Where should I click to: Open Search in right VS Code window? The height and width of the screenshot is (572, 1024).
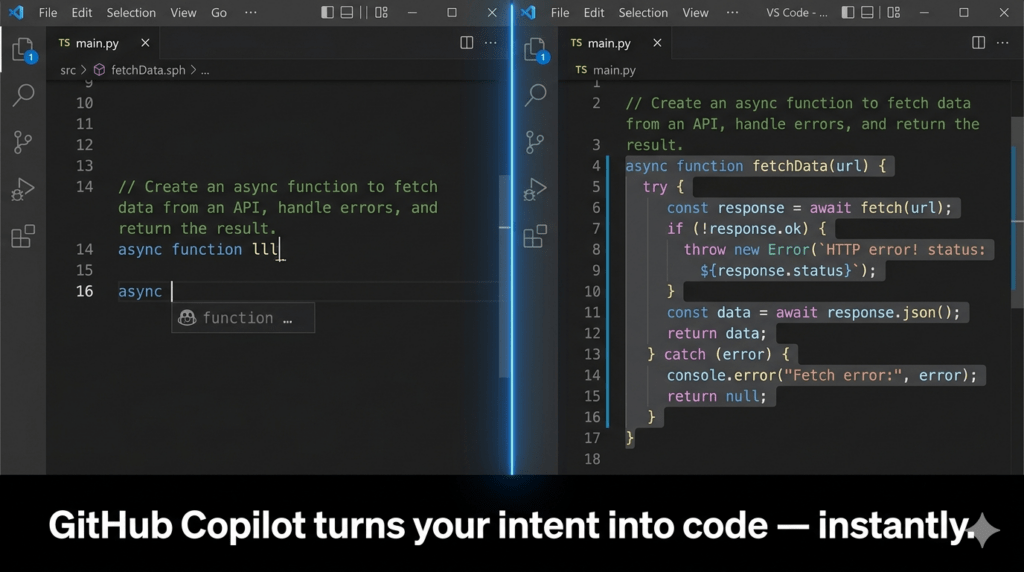(x=536, y=95)
